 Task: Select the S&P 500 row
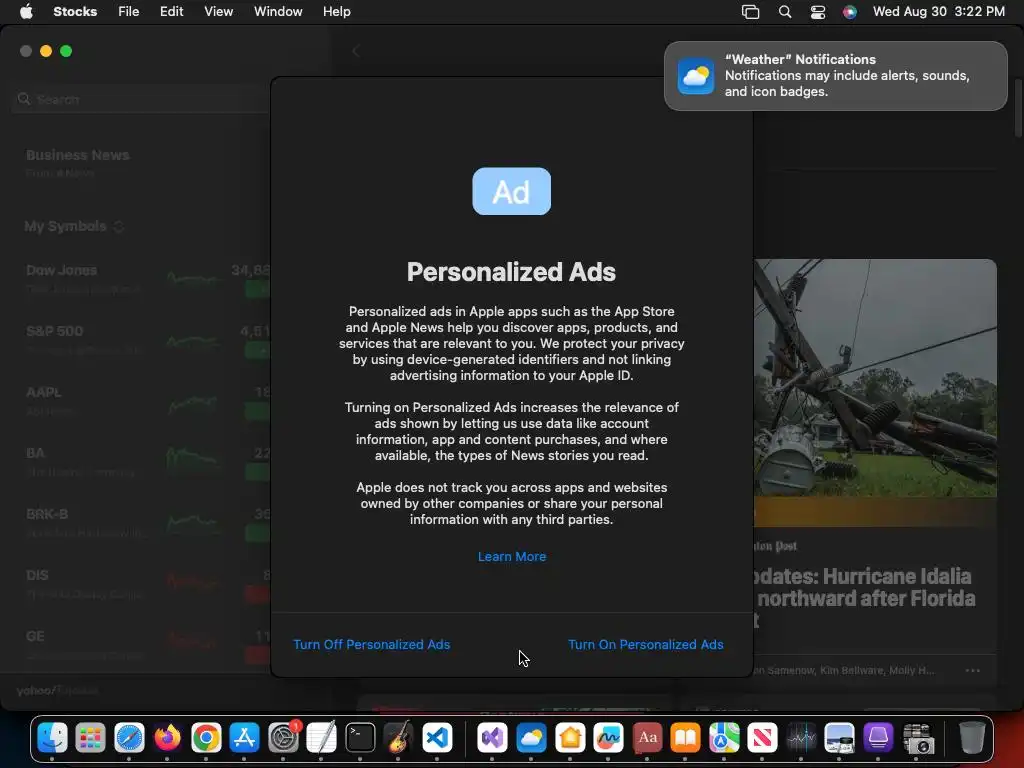(148, 340)
